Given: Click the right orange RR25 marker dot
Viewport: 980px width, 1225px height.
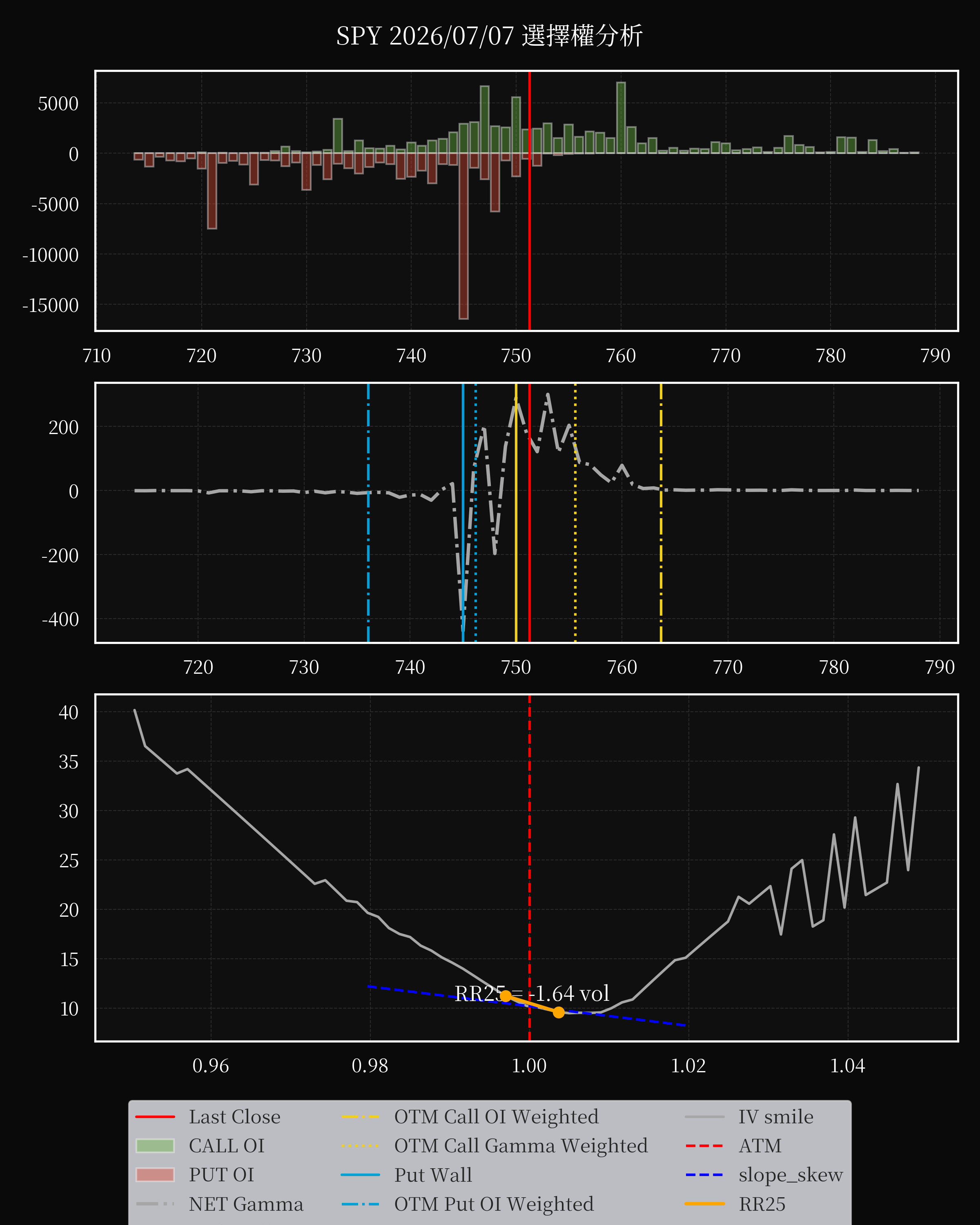Looking at the screenshot, I should coord(559,1013).
